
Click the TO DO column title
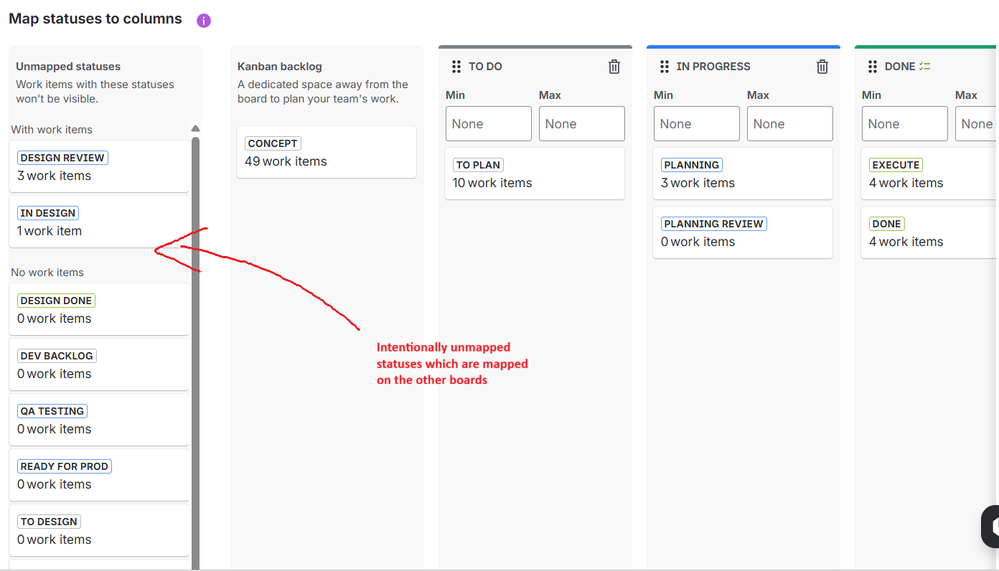click(x=485, y=66)
